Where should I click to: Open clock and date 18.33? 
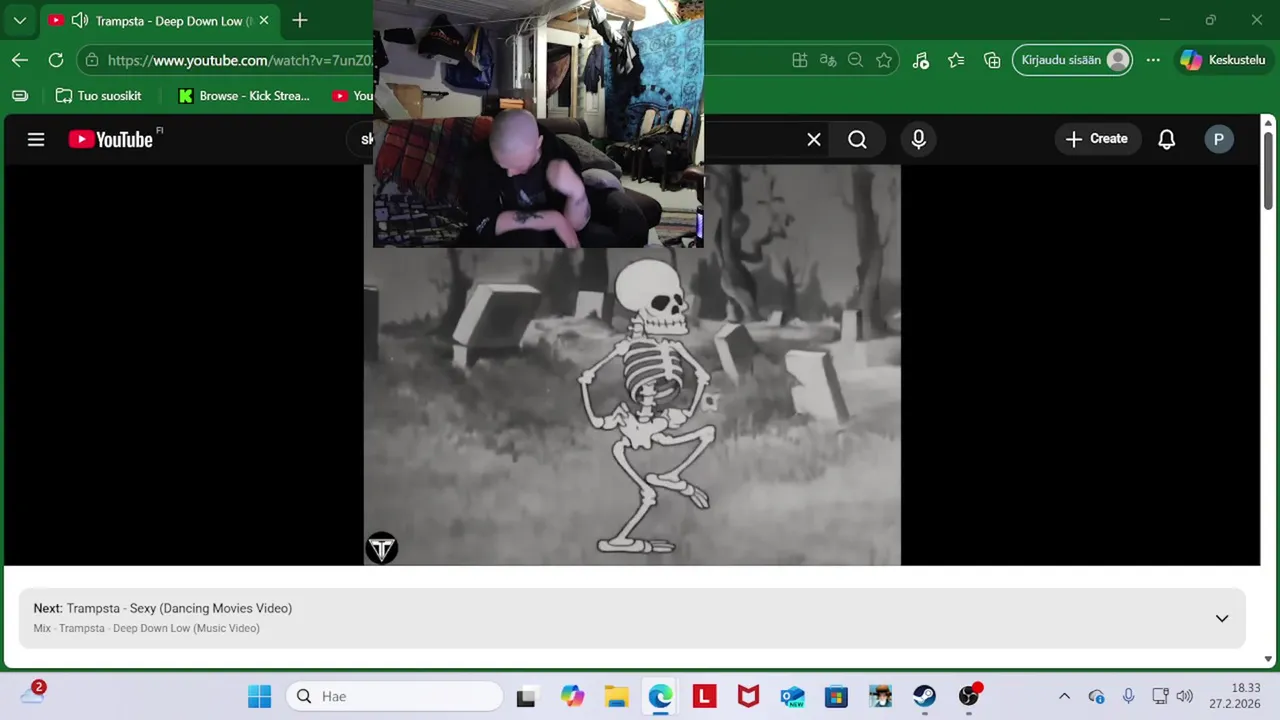[x=1234, y=696]
